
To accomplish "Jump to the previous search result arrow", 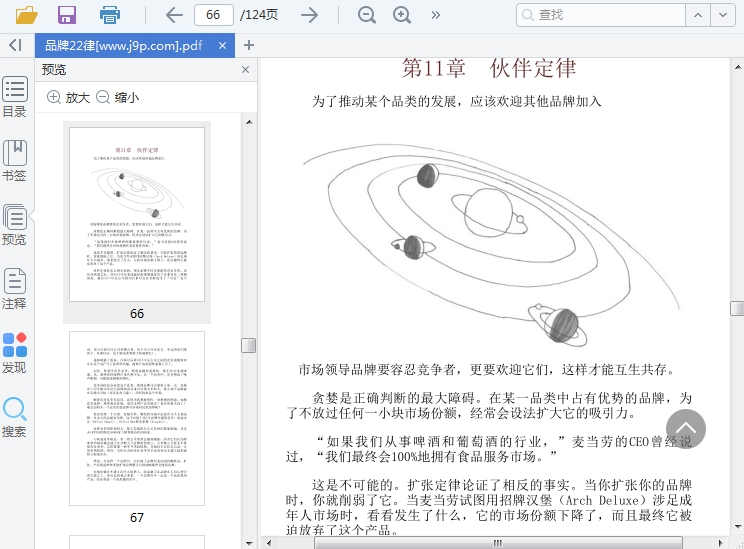I will tap(698, 15).
